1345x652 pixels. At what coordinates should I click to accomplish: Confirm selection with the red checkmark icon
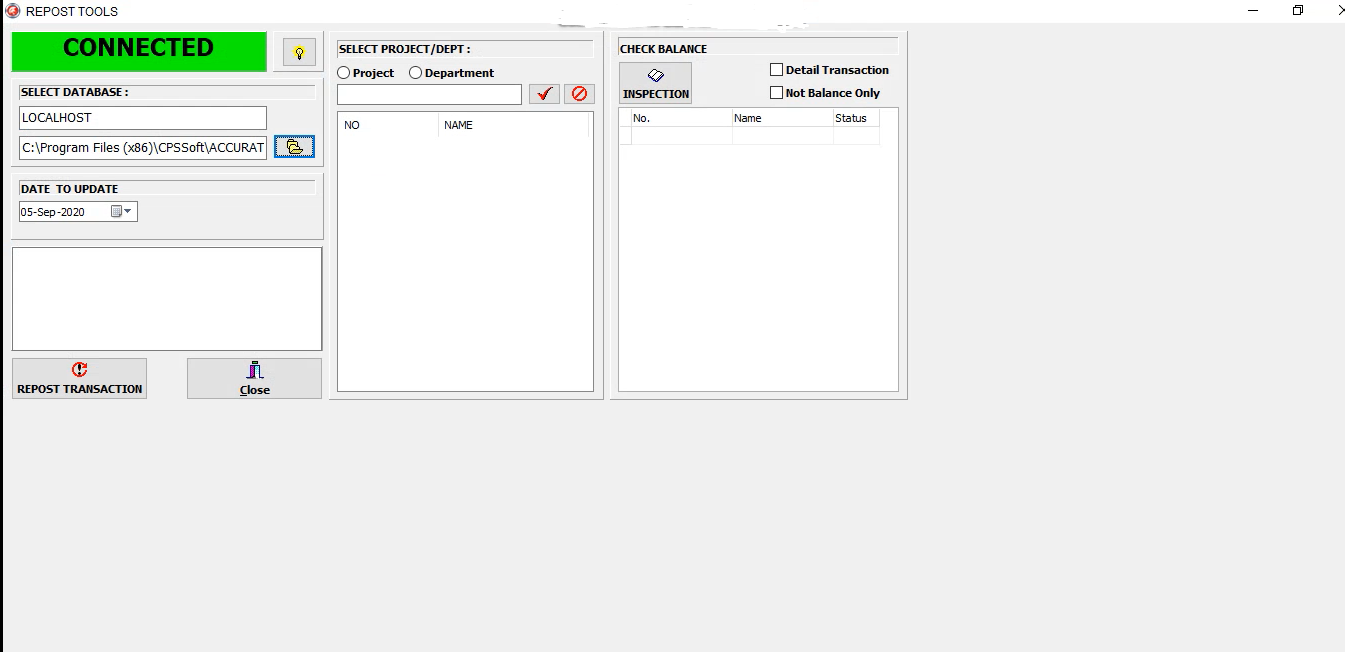point(544,94)
